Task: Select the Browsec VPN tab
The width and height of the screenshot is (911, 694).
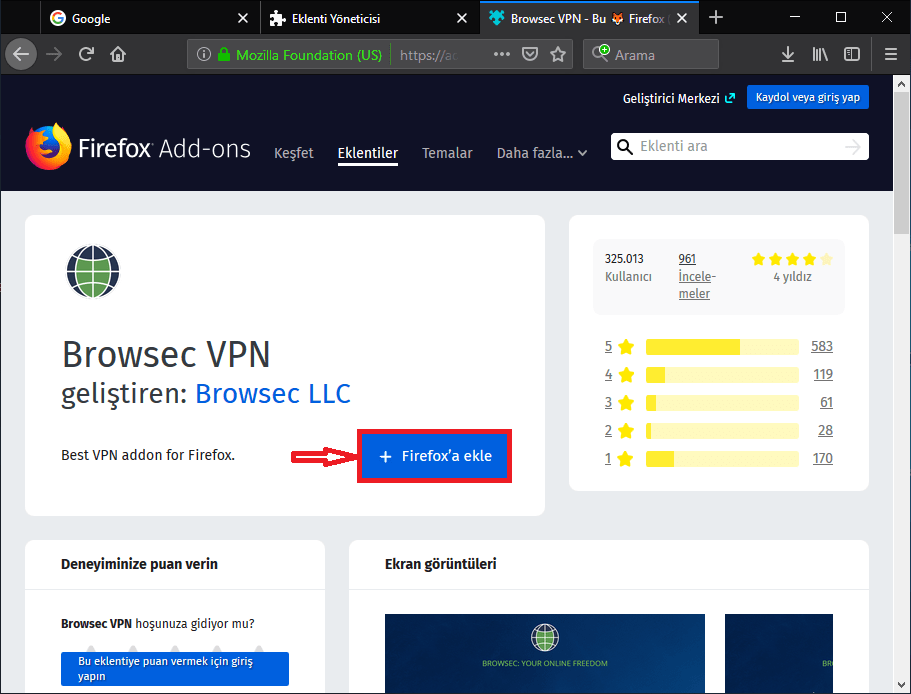Action: click(x=590, y=19)
